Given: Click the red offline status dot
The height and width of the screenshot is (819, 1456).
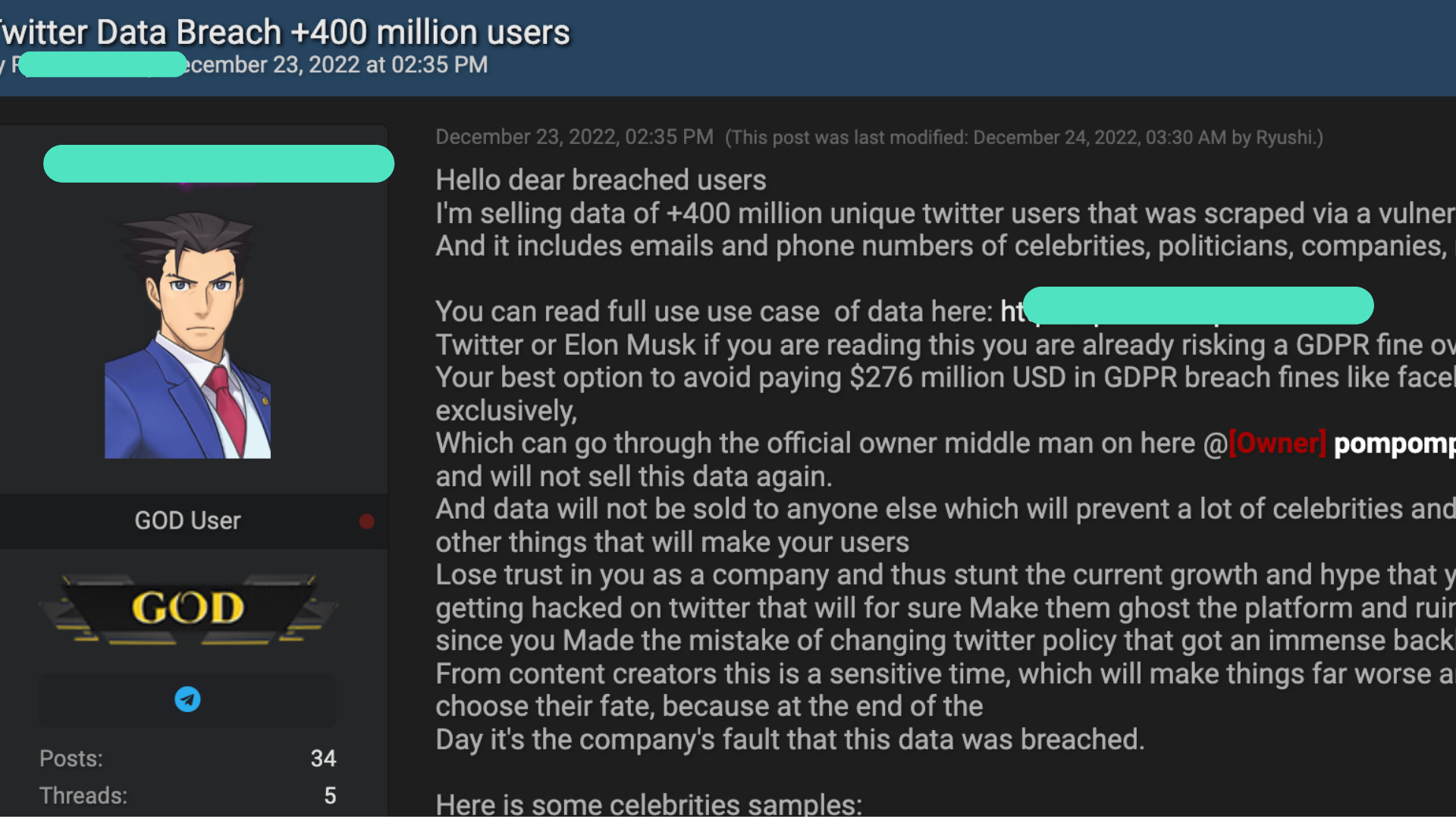Looking at the screenshot, I should [366, 521].
